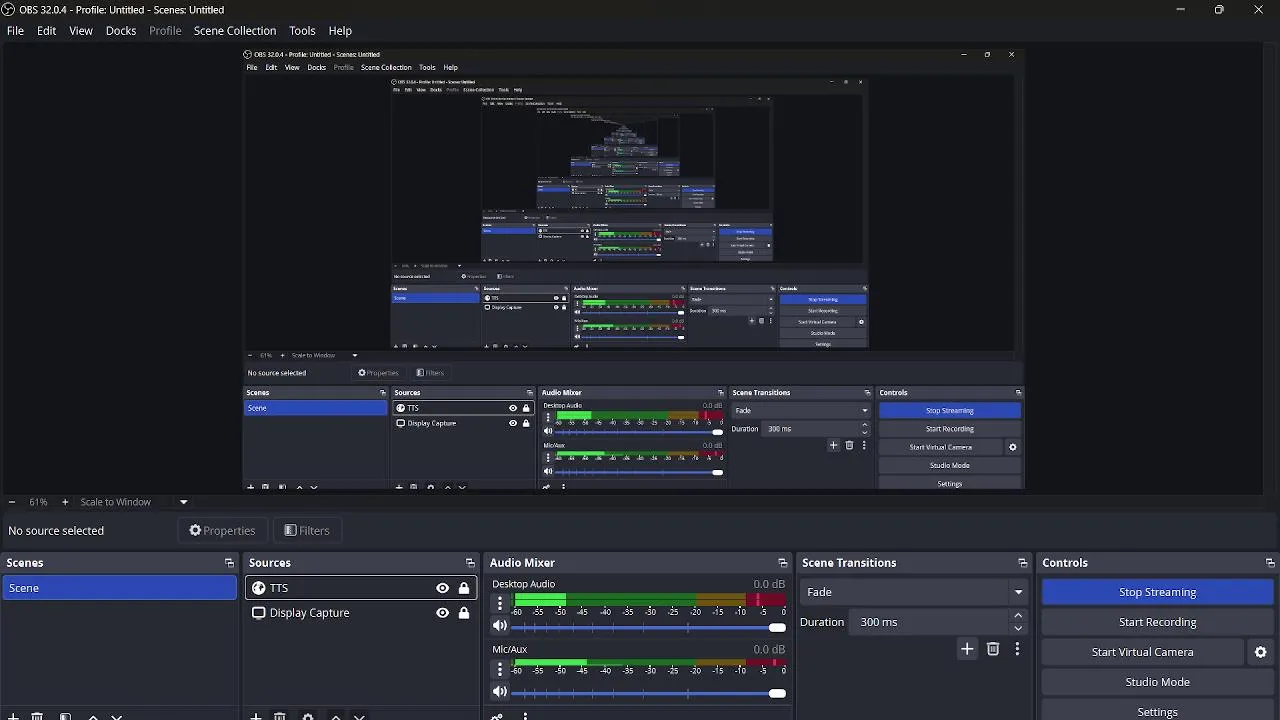
Task: Open Desktop Audio three-dot options menu
Action: pyautogui.click(x=500, y=603)
